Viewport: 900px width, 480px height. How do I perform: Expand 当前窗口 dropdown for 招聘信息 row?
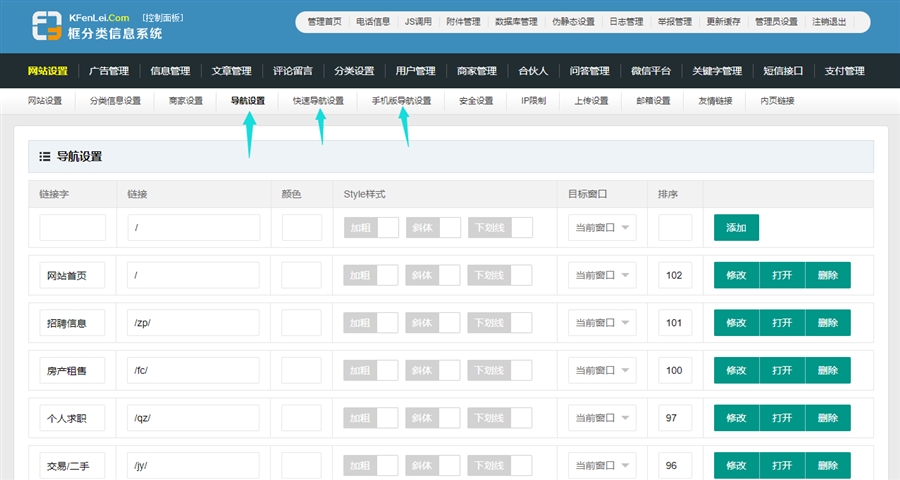coord(602,323)
